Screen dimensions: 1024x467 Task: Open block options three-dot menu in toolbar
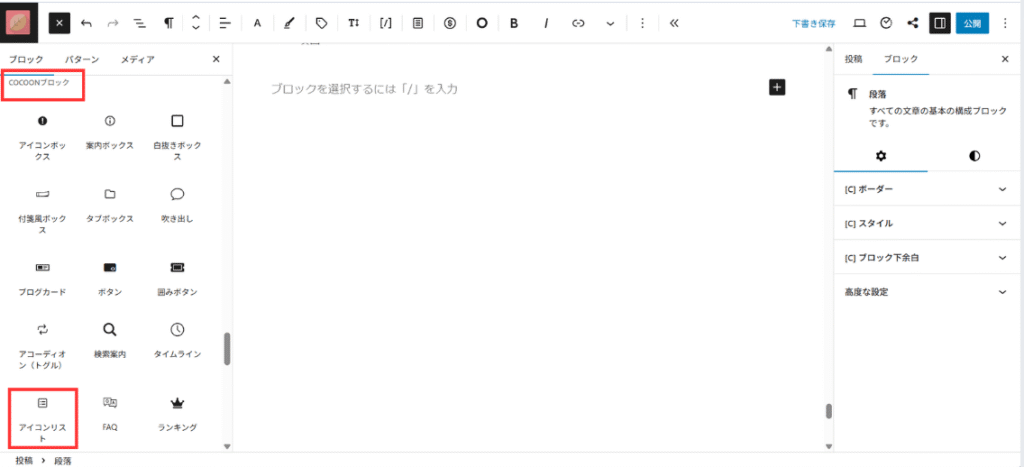(x=642, y=23)
